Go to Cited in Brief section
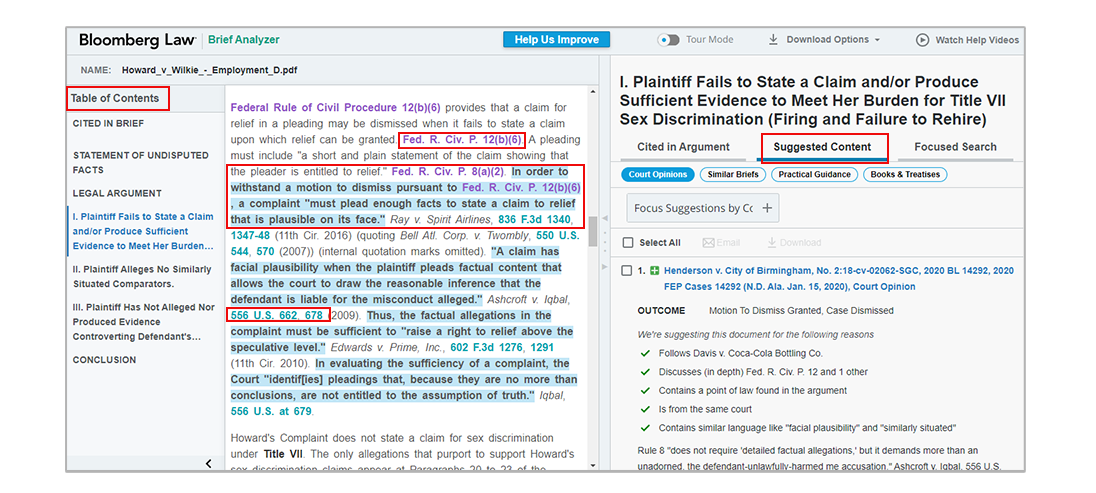1096x493 pixels. (108, 123)
